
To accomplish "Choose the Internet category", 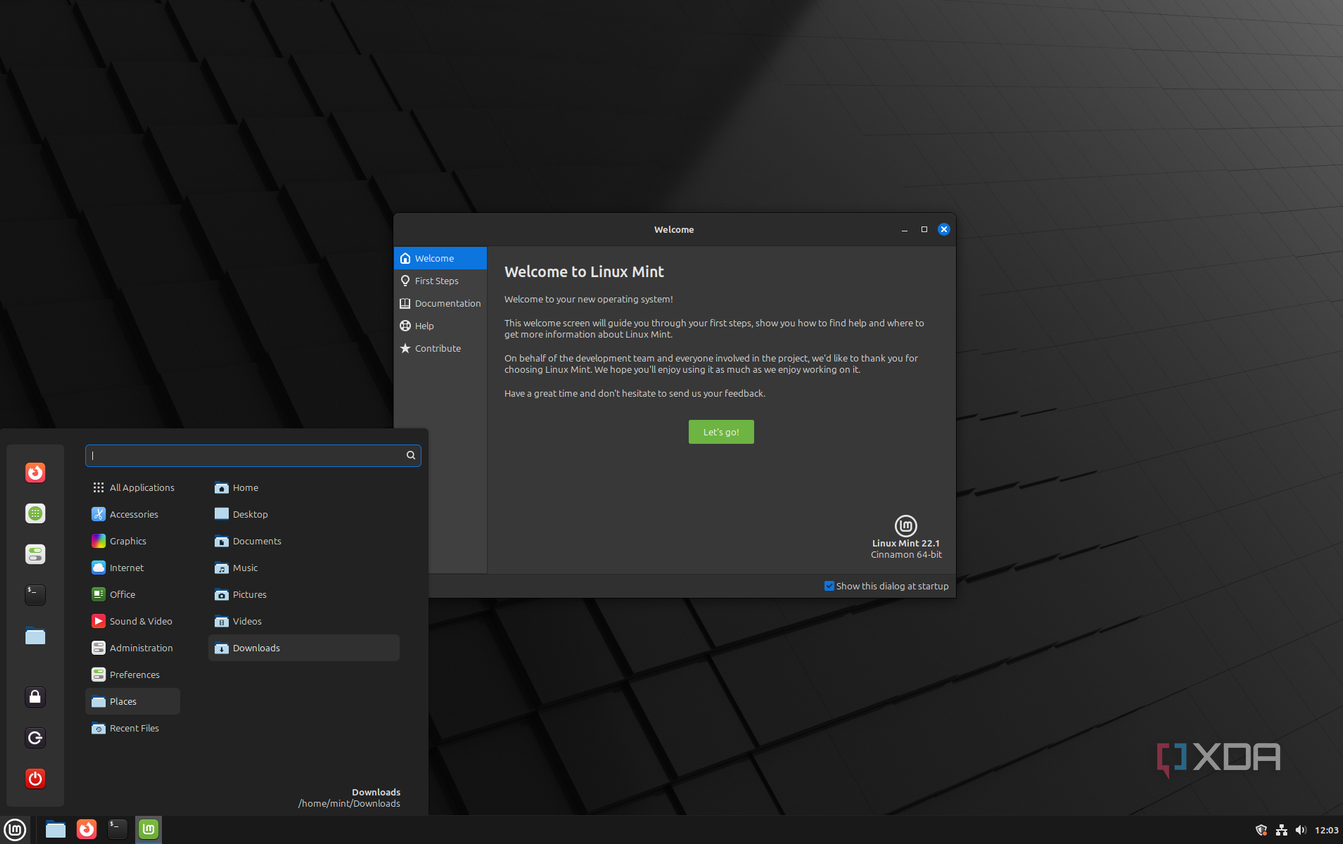I will click(x=133, y=568).
